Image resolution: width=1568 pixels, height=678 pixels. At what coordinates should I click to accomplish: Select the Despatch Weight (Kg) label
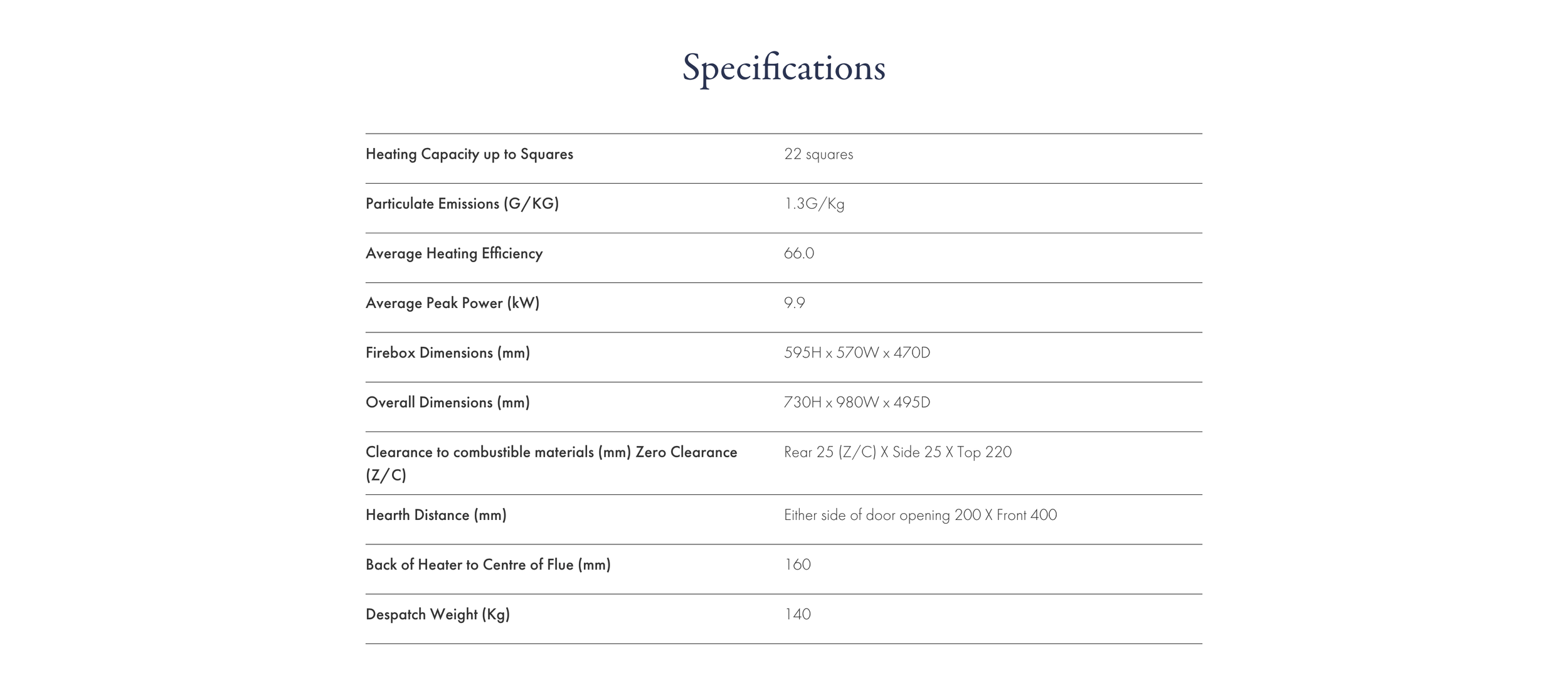438,615
